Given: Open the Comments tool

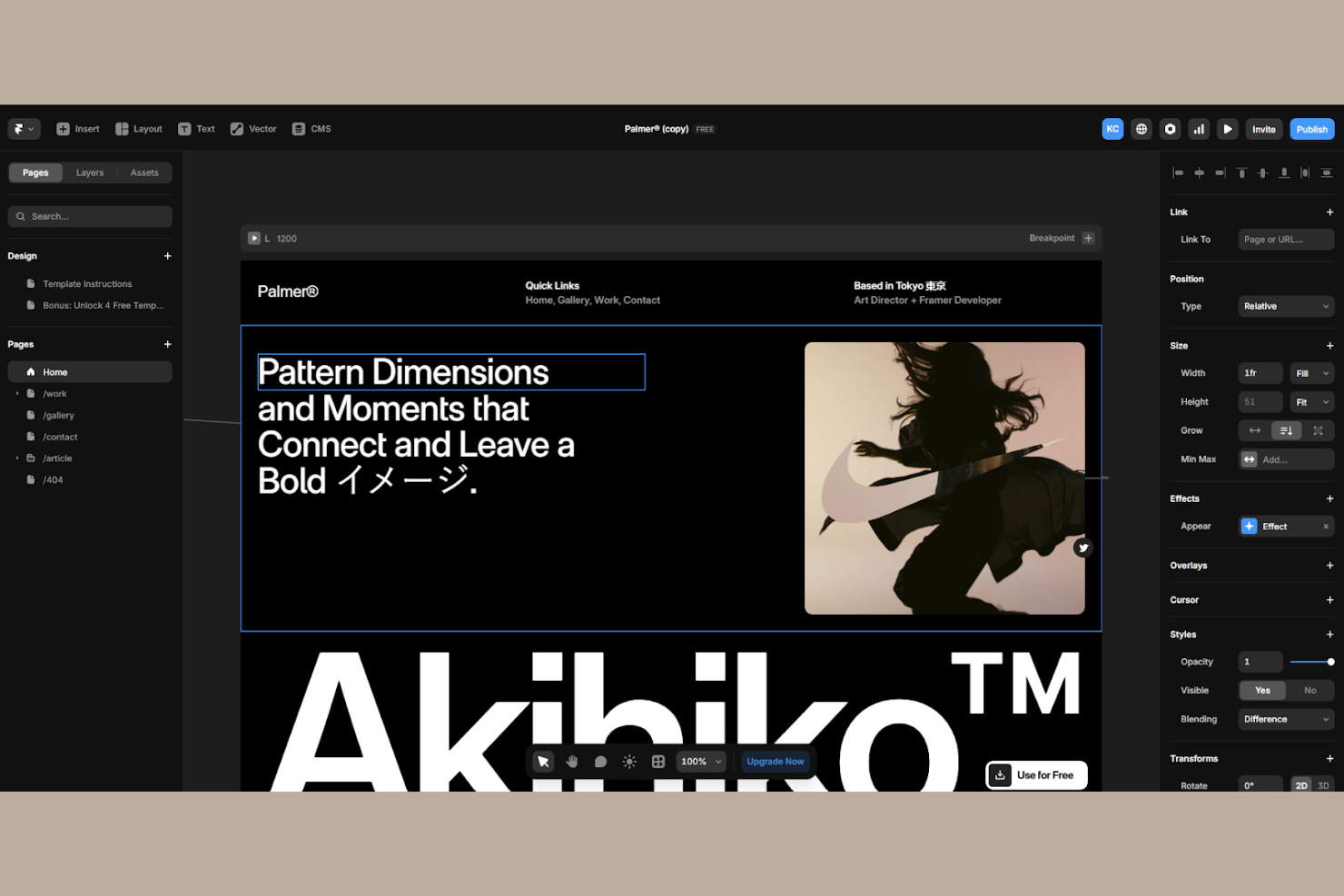Looking at the screenshot, I should pyautogui.click(x=600, y=762).
